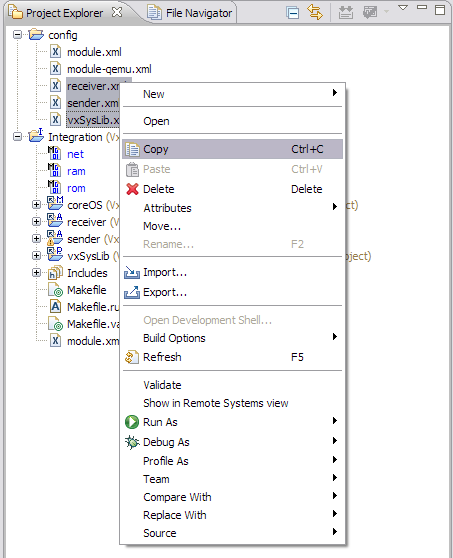Click the Makefile.ru file icon
This screenshot has width=453, height=558.
[x=55, y=307]
